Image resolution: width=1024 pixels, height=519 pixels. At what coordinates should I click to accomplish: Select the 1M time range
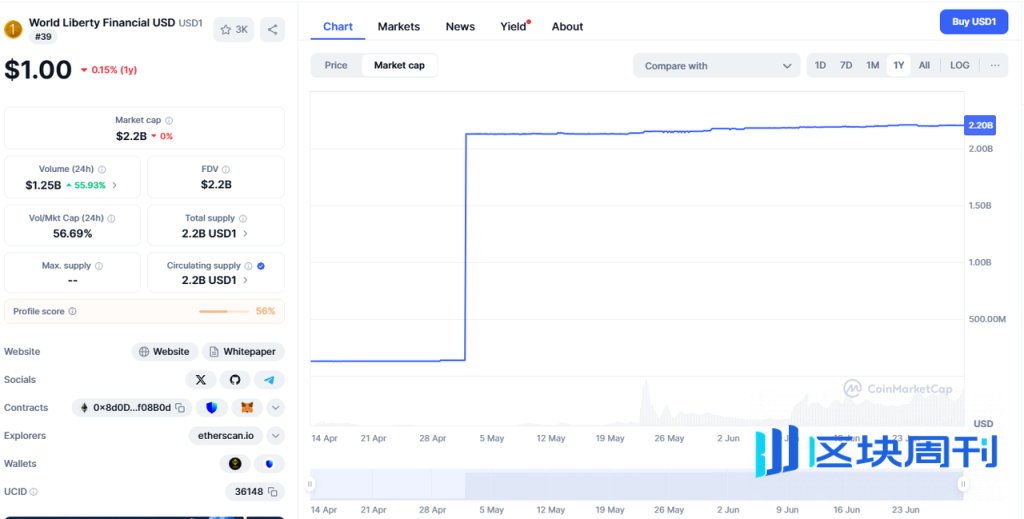coord(872,65)
